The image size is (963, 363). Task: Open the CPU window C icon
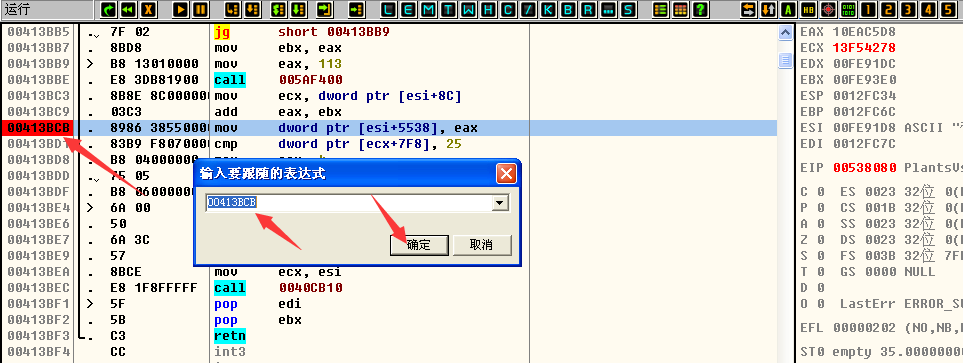coord(508,9)
